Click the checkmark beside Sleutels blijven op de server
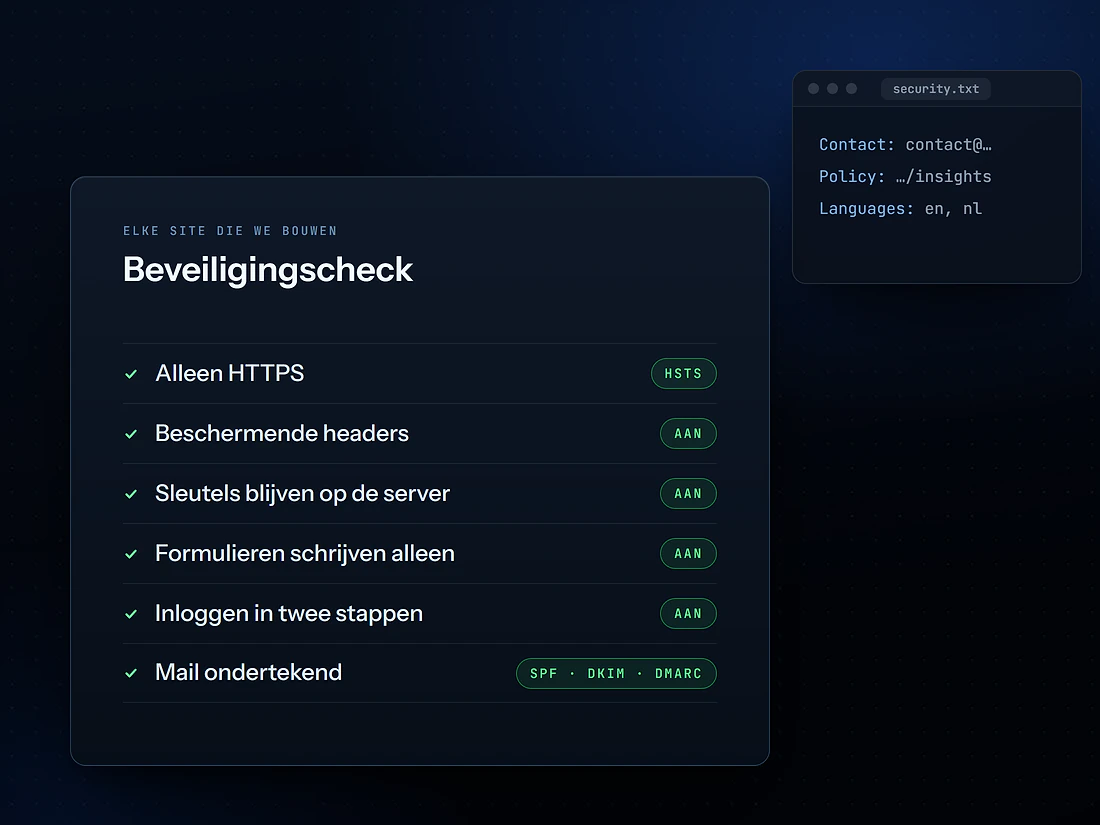1100x825 pixels. (x=130, y=494)
